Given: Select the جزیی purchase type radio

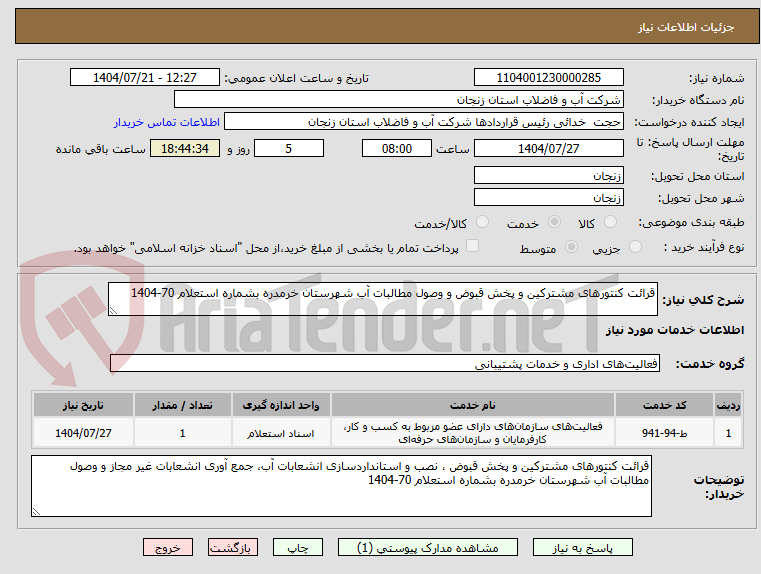Looking at the screenshot, I should [x=635, y=247].
